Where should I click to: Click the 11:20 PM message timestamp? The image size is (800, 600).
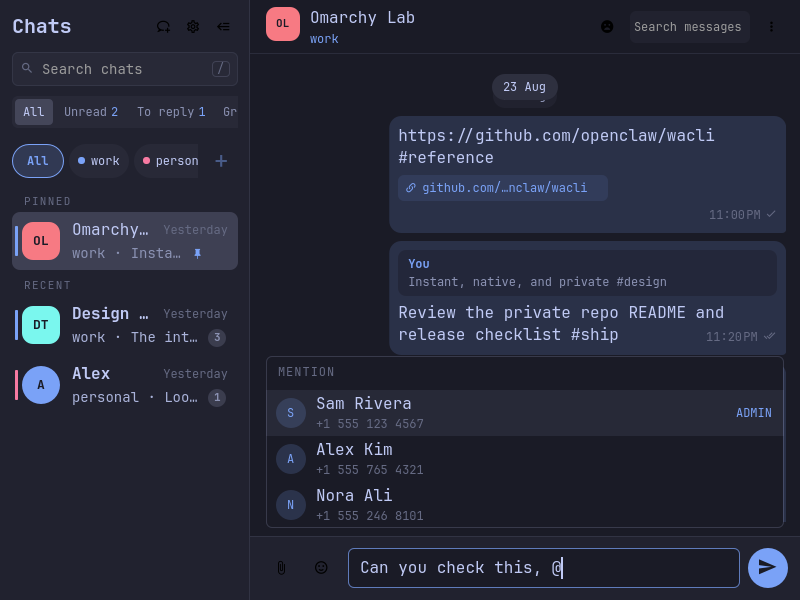(x=732, y=336)
